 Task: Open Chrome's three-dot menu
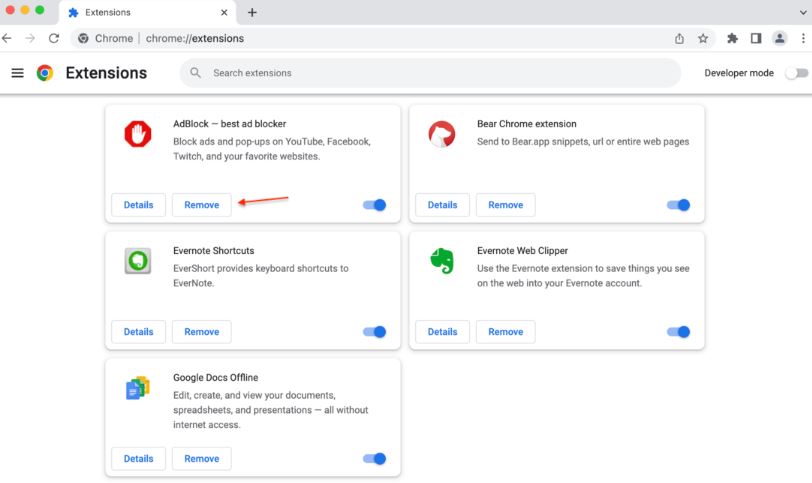tap(803, 38)
